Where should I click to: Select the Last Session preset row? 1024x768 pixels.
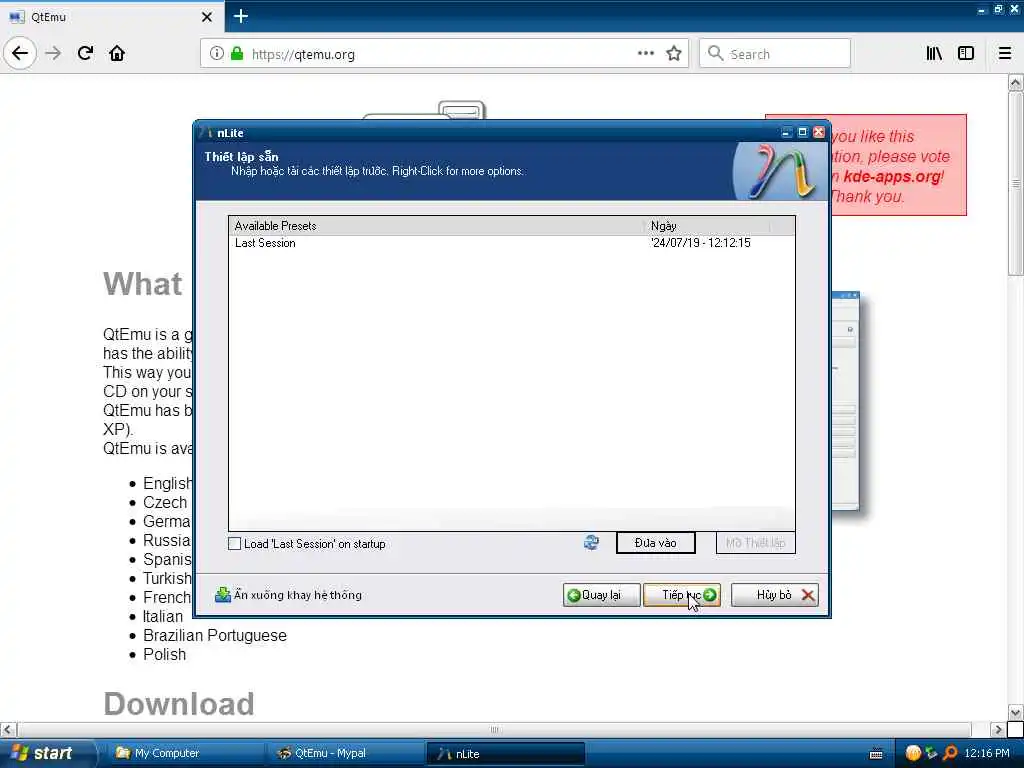point(511,243)
